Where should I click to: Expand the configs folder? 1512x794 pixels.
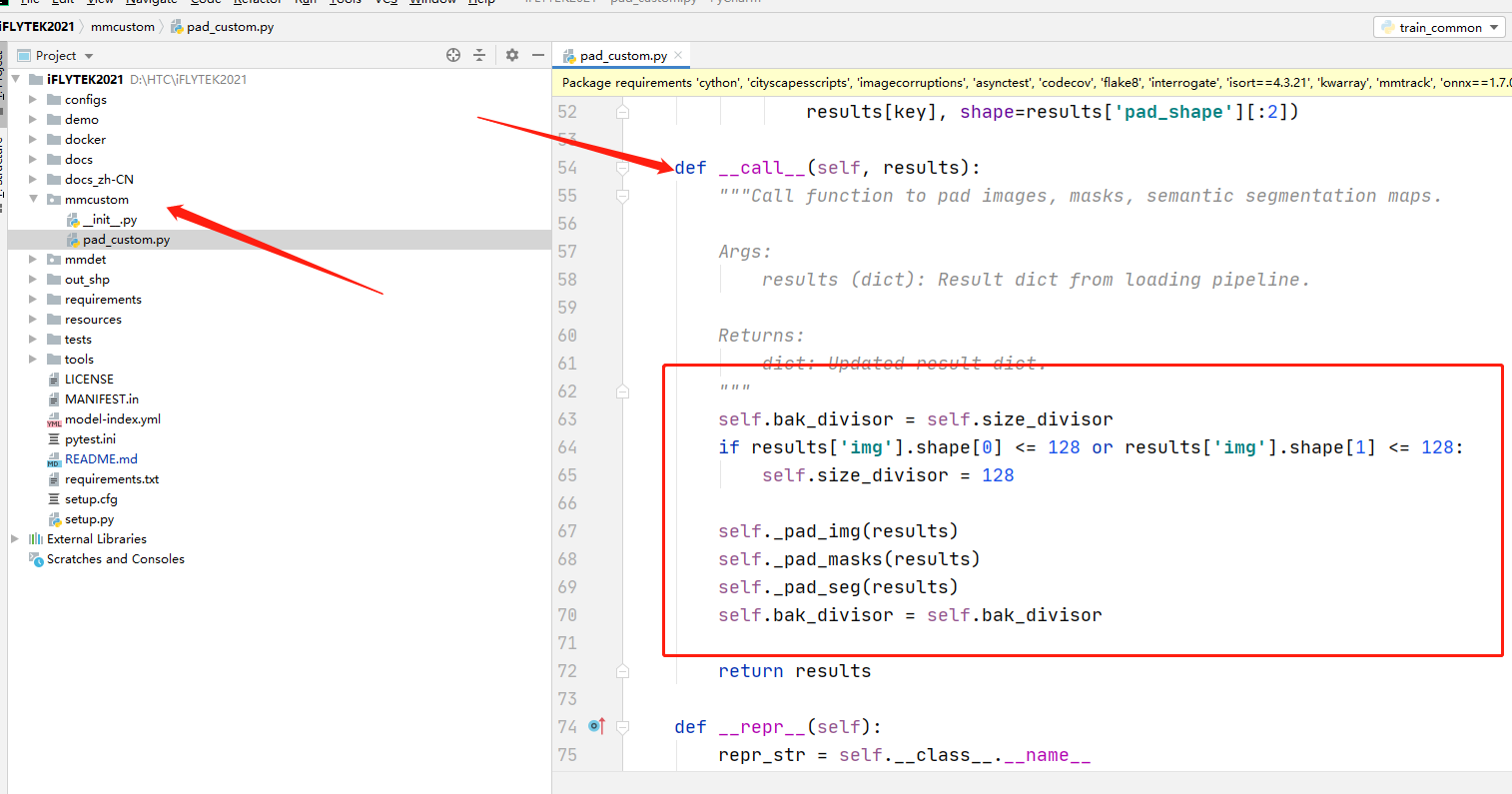coord(33,99)
